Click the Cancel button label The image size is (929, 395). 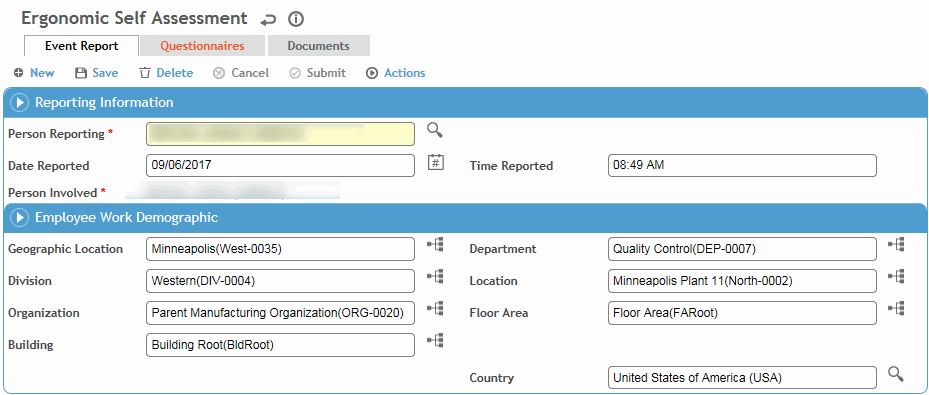(x=250, y=73)
